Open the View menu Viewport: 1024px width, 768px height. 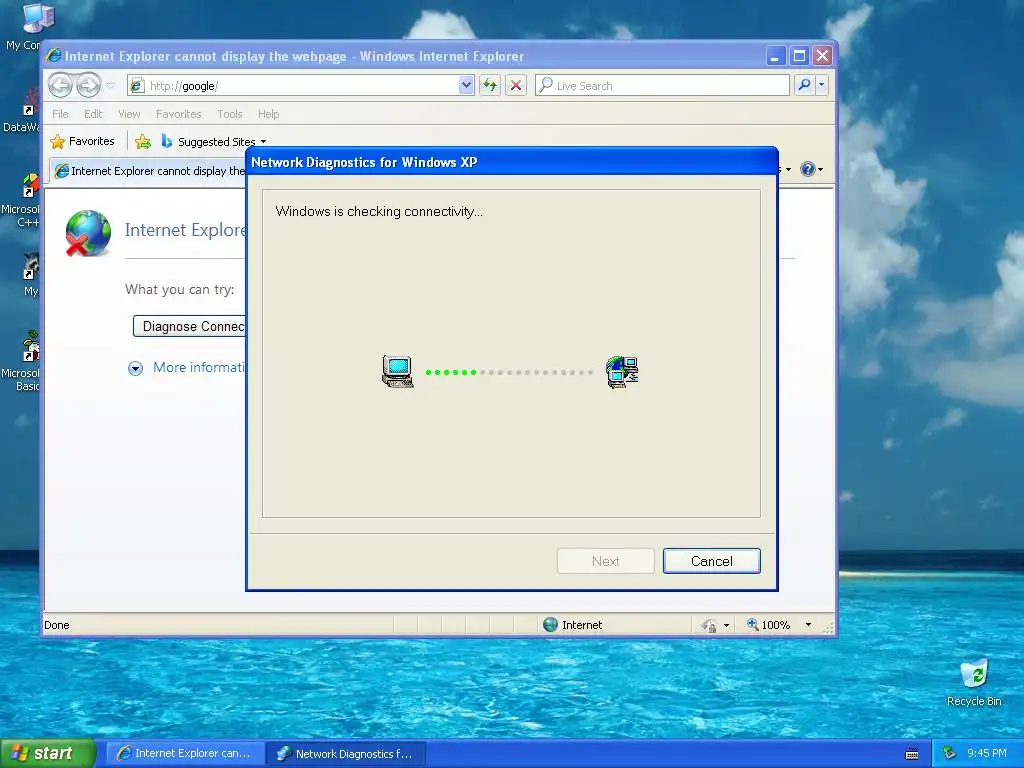pyautogui.click(x=129, y=114)
